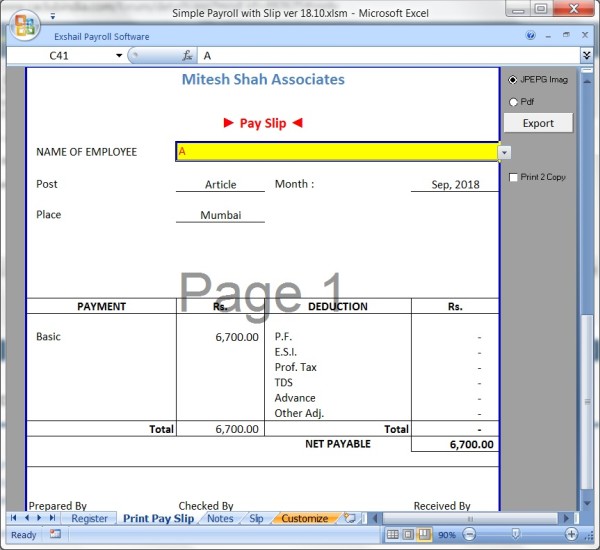The width and height of the screenshot is (600, 550).
Task: Expand the formula bar
Action: click(x=586, y=56)
